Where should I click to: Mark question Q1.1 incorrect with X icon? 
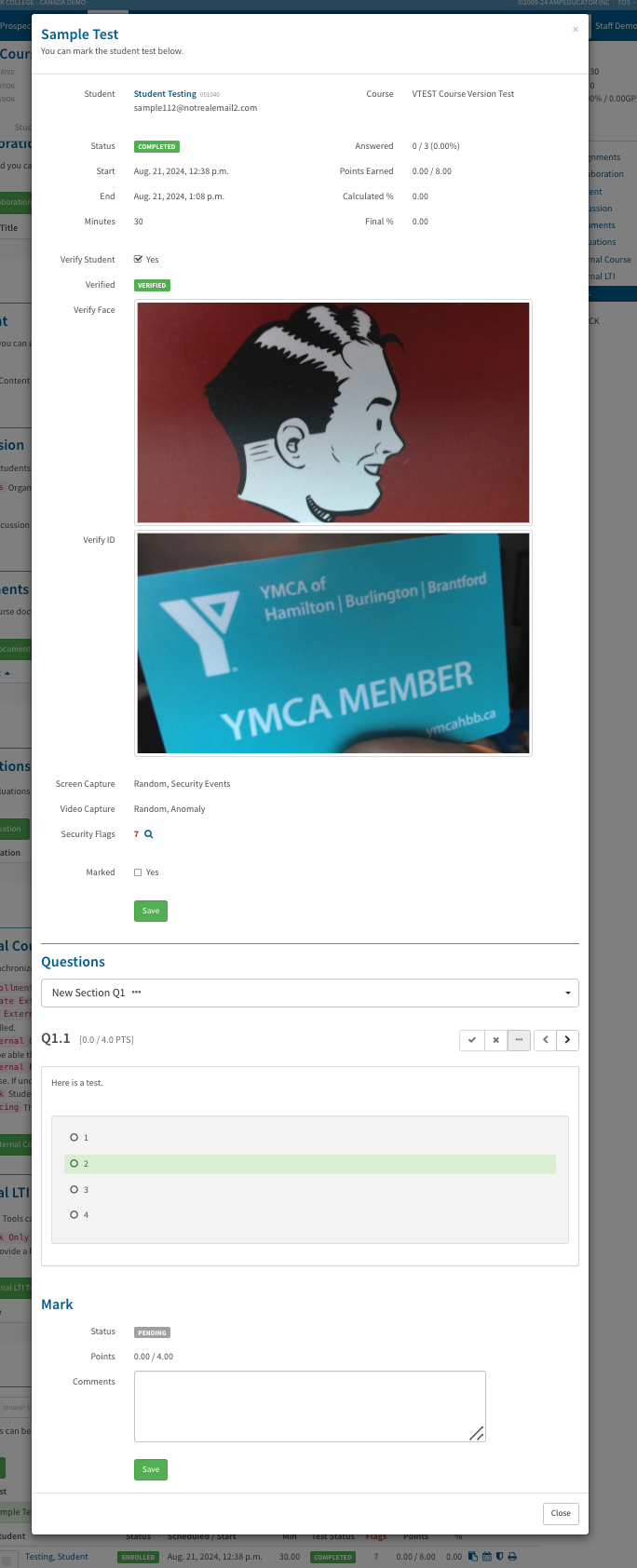[x=495, y=1040]
